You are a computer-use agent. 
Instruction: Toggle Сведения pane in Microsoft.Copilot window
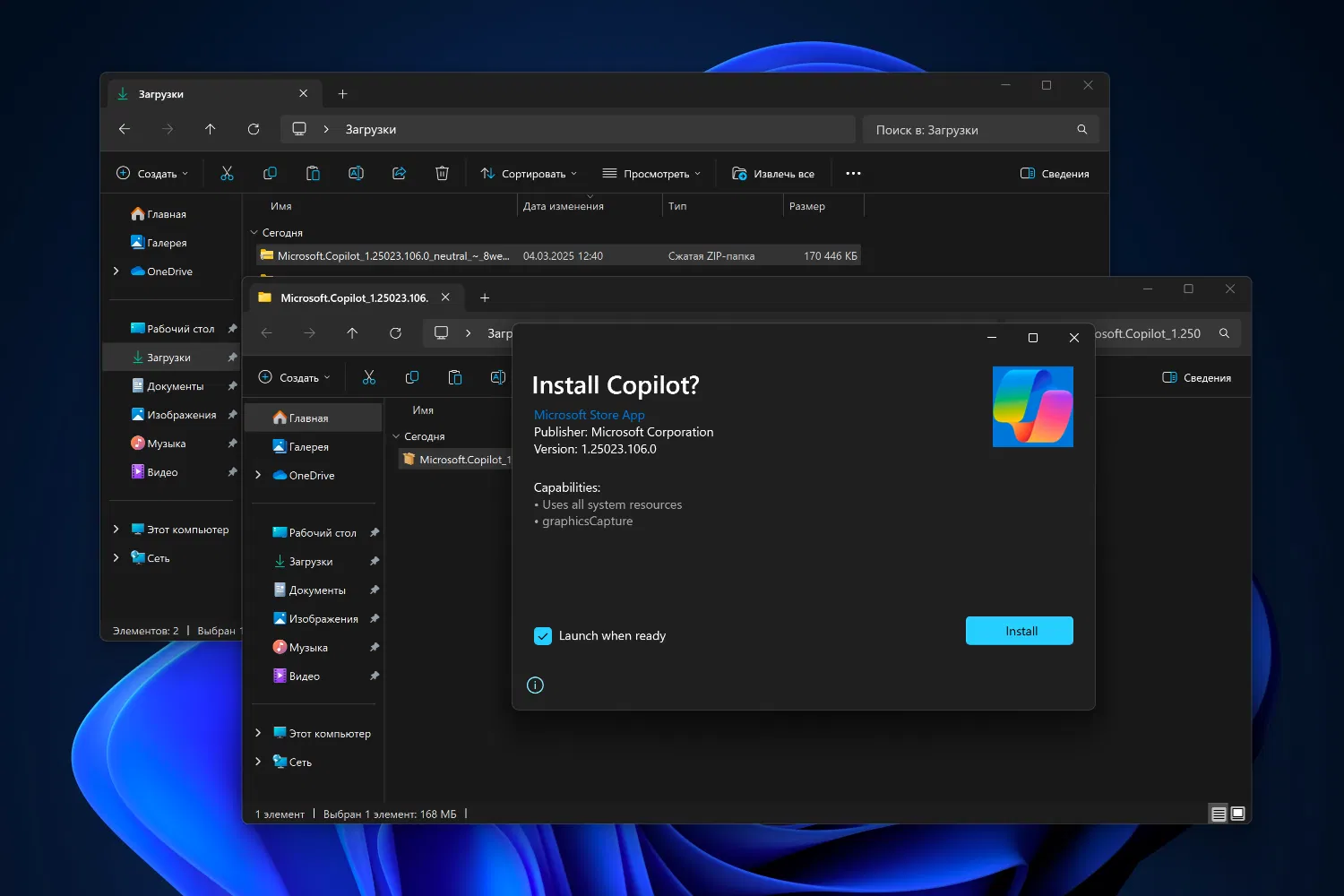tap(1197, 378)
